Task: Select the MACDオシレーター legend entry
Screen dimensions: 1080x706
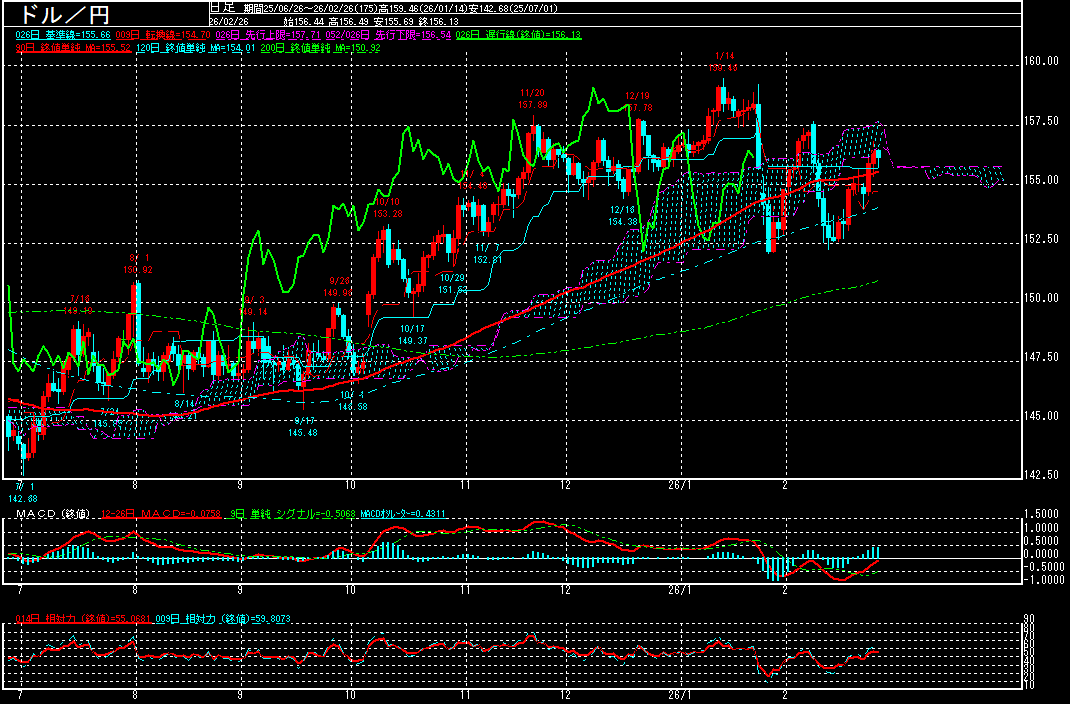Action: (404, 514)
